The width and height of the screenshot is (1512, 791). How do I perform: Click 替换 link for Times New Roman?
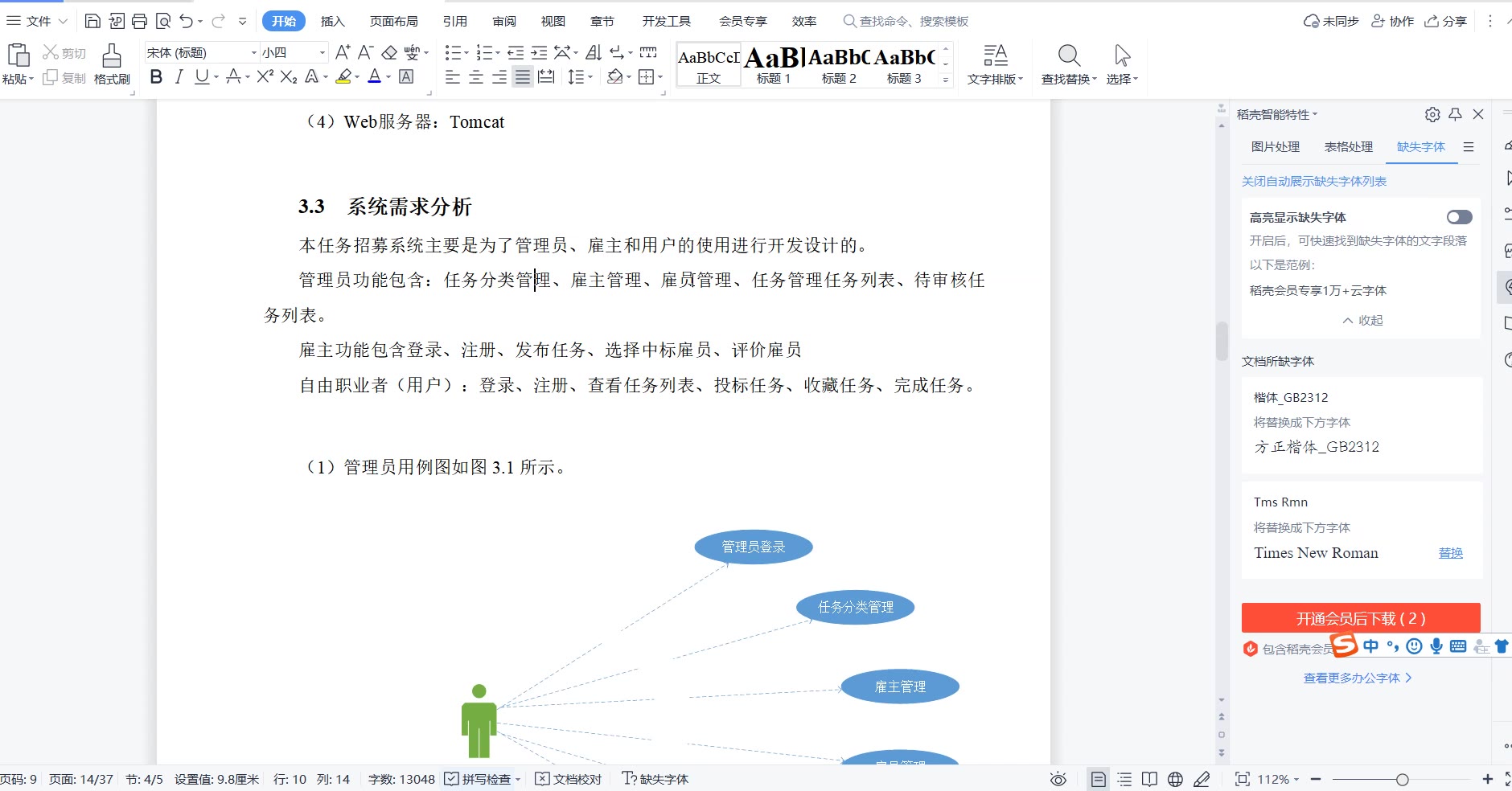point(1451,553)
